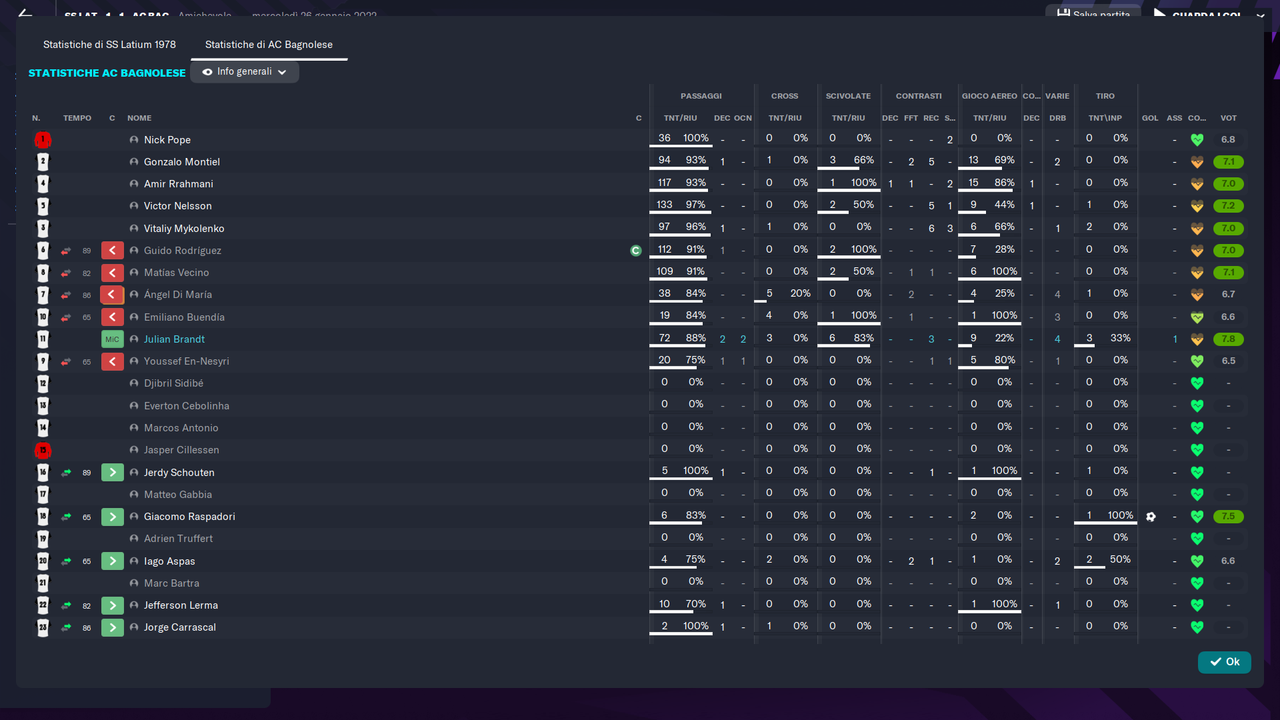Click Guido Rodríguez's 112 passes value

point(664,249)
